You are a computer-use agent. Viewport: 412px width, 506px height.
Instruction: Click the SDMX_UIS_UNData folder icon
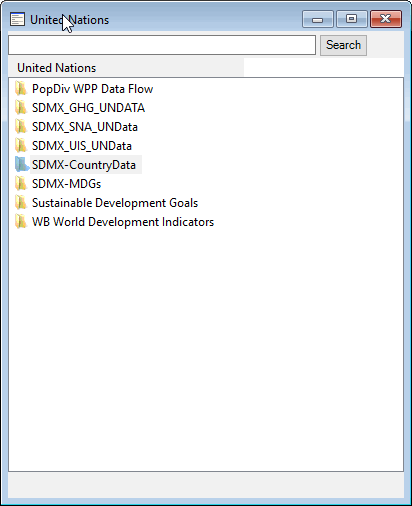click(x=21, y=146)
